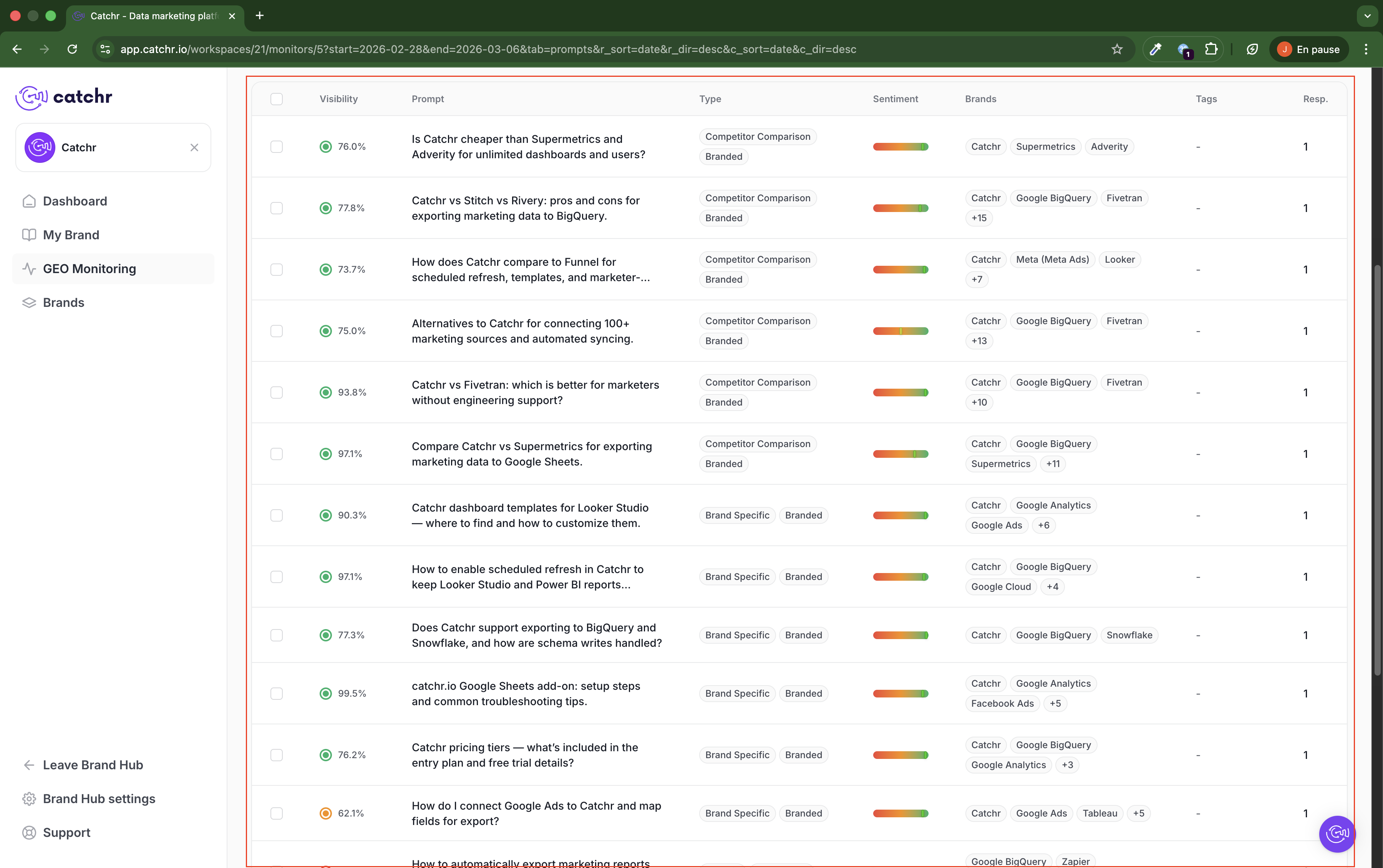This screenshot has height=868, width=1383.
Task: Open Chrome three-dot menu
Action: tap(1366, 50)
